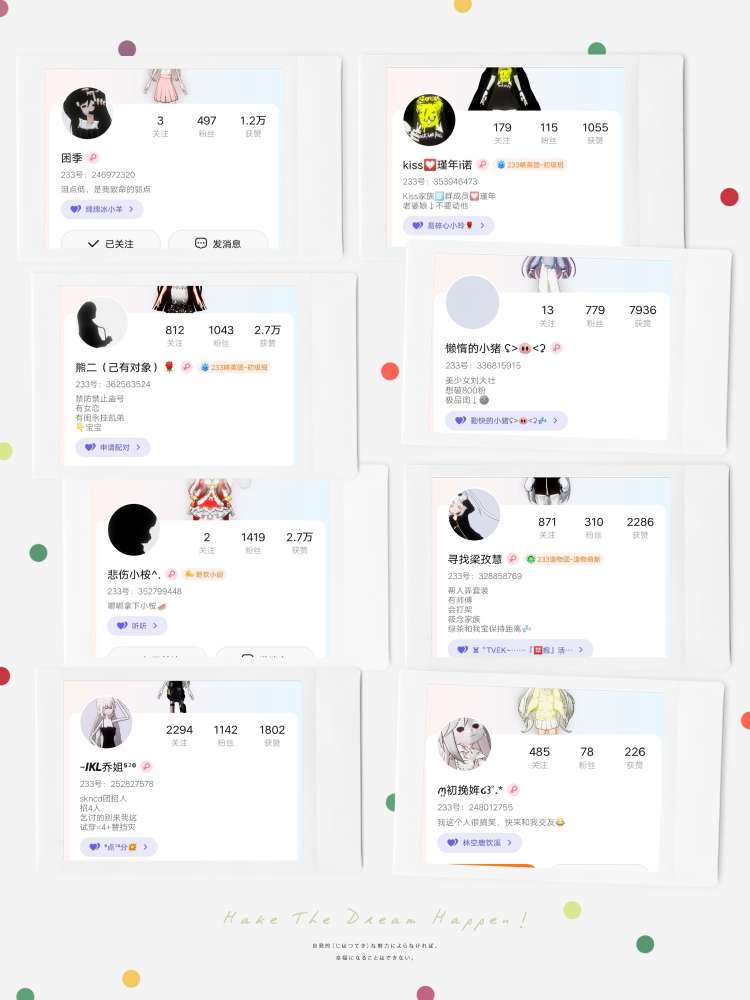Expand the heart tag chevron on kiss profile
The image size is (750, 1000).
coord(482,225)
